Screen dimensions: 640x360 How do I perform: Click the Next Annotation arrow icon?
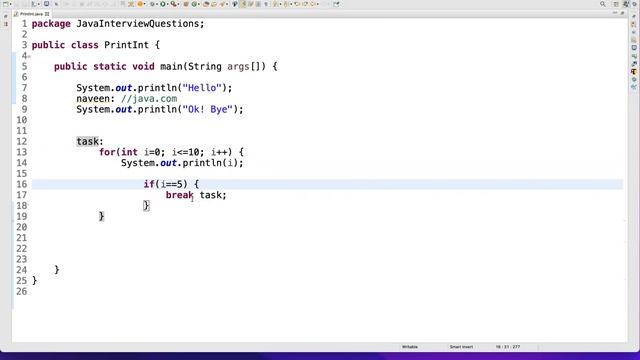coord(276,4)
